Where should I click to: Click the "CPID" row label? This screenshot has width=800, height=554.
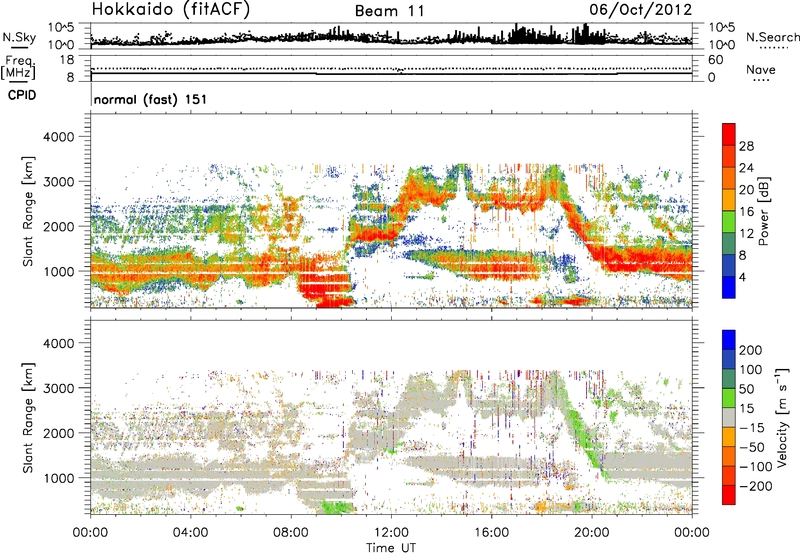coord(22,95)
